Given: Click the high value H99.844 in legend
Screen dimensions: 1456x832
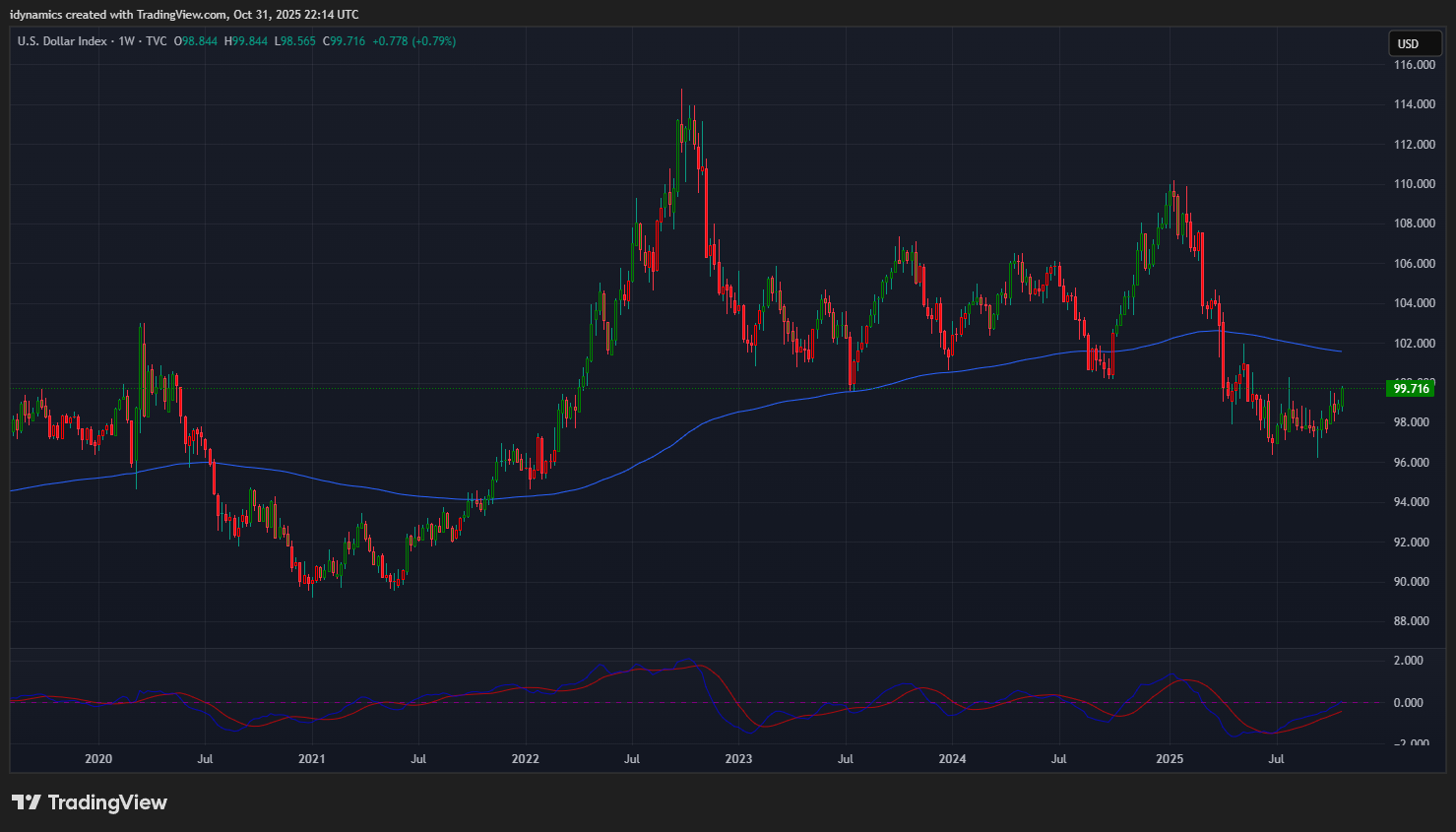Looking at the screenshot, I should [x=246, y=41].
